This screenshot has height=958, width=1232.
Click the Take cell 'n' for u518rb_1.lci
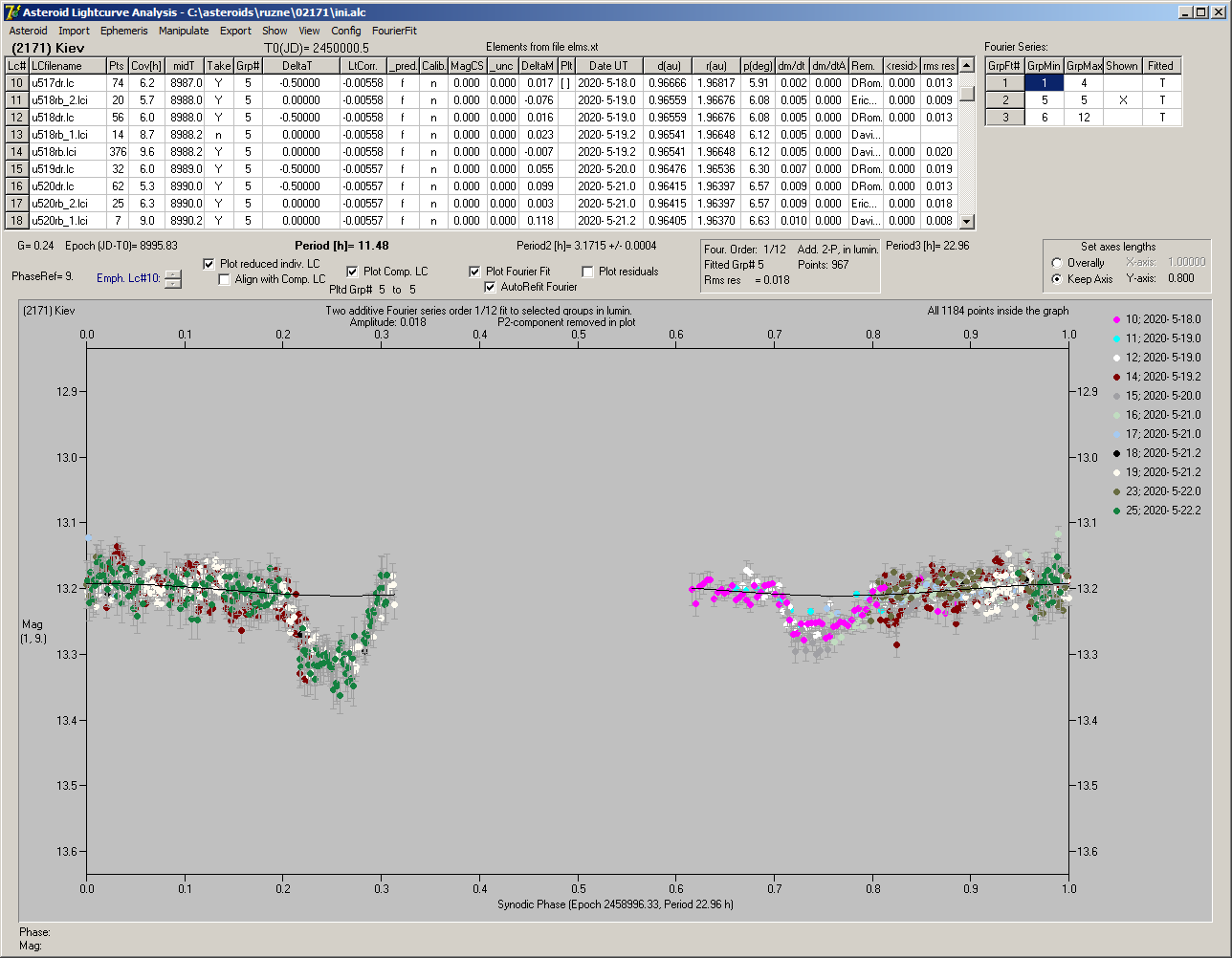219,135
